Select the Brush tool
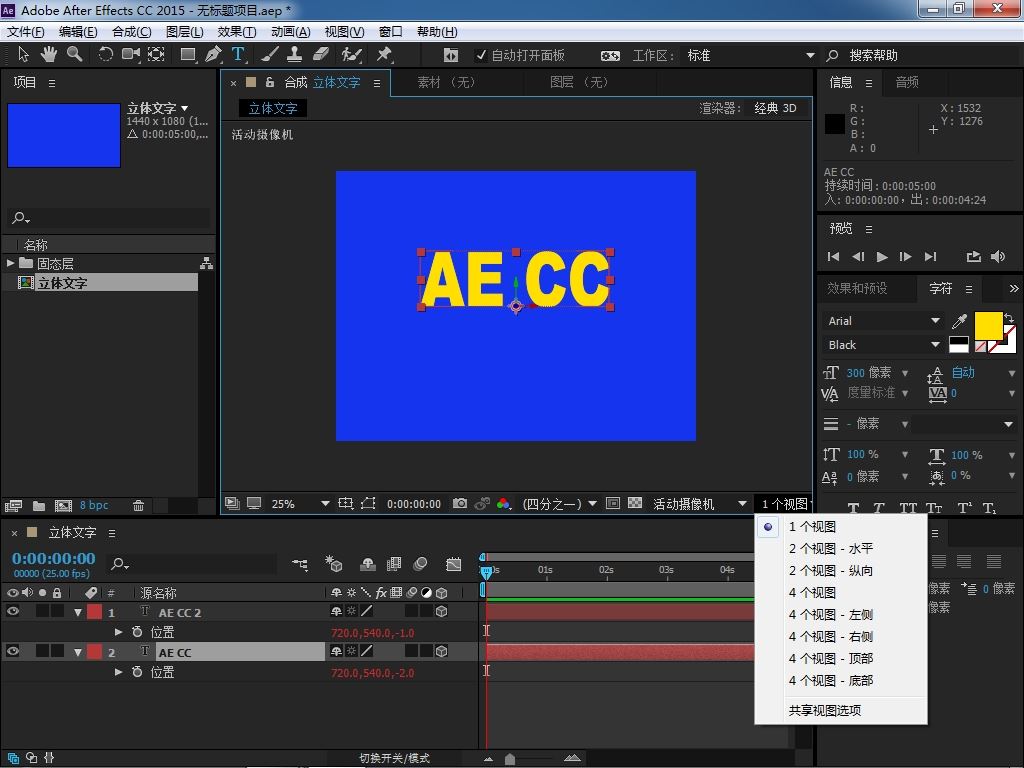The height and width of the screenshot is (768, 1024). click(x=270, y=55)
